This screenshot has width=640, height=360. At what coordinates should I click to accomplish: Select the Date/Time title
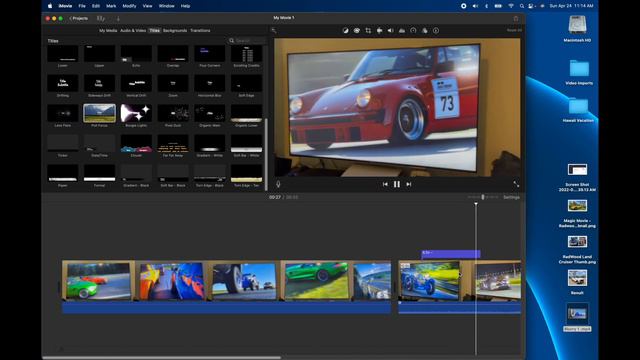[99, 143]
